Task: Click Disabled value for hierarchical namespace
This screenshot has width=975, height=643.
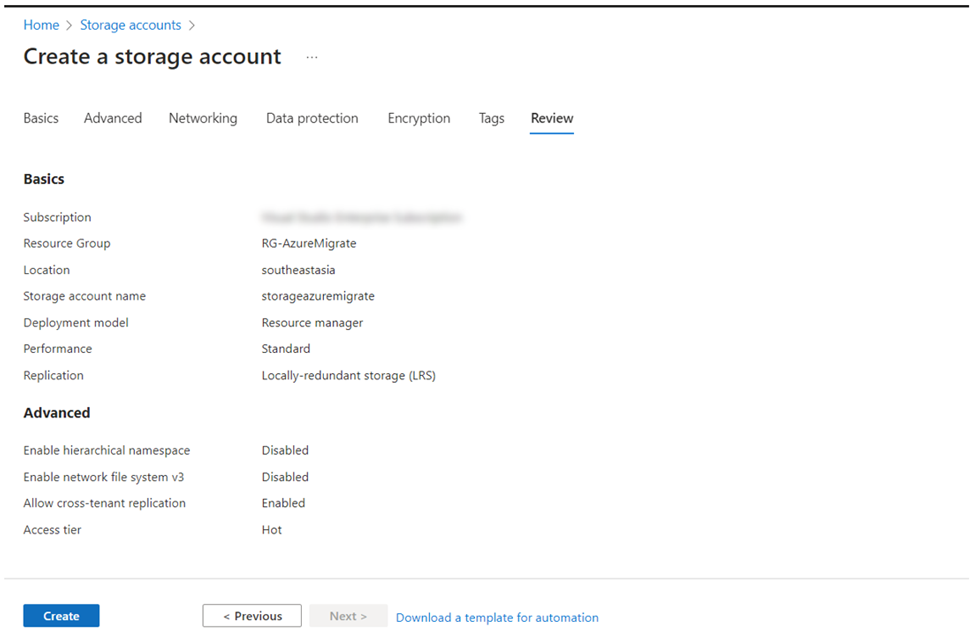Action: 285,450
